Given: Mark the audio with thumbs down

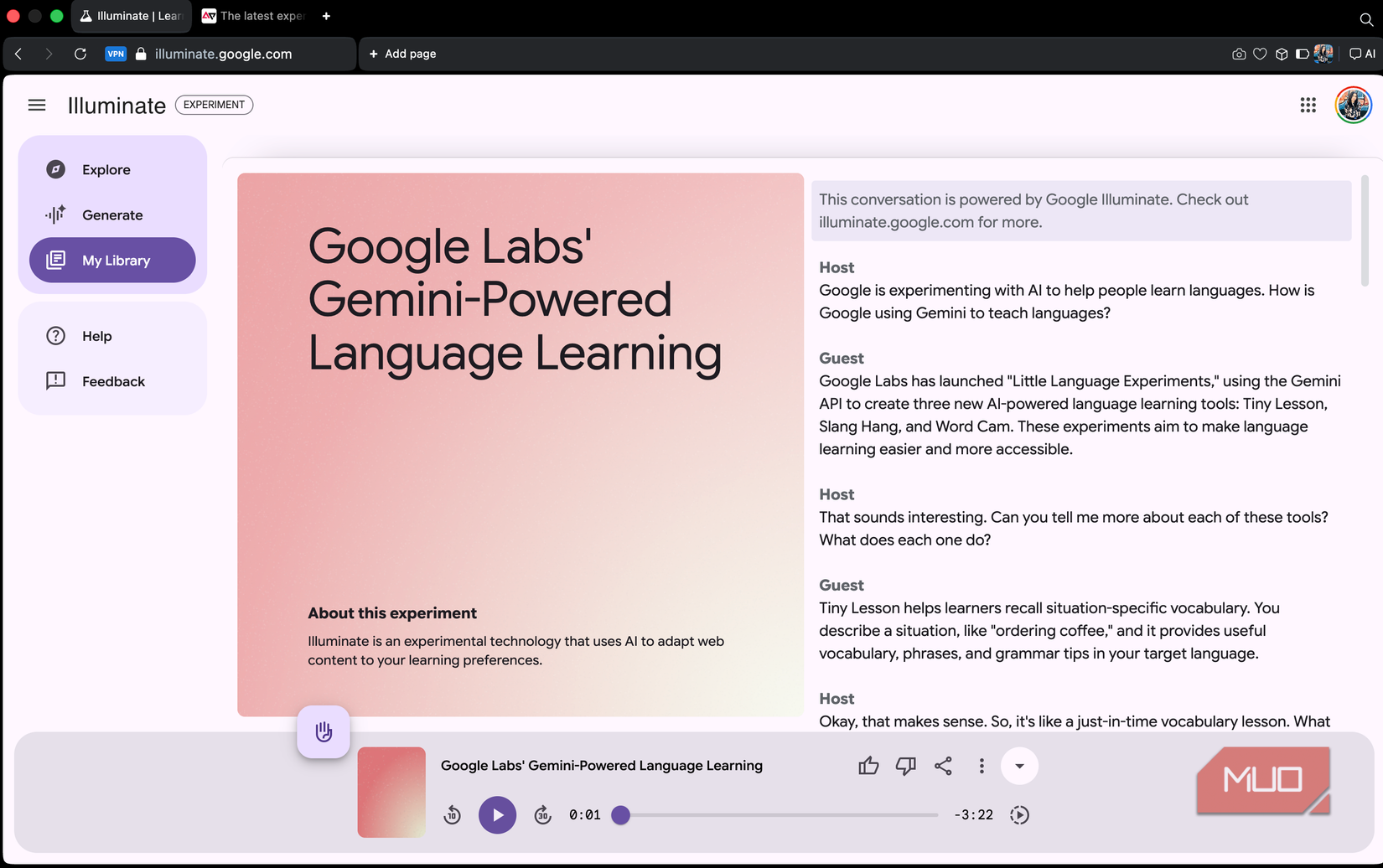Looking at the screenshot, I should click(905, 765).
